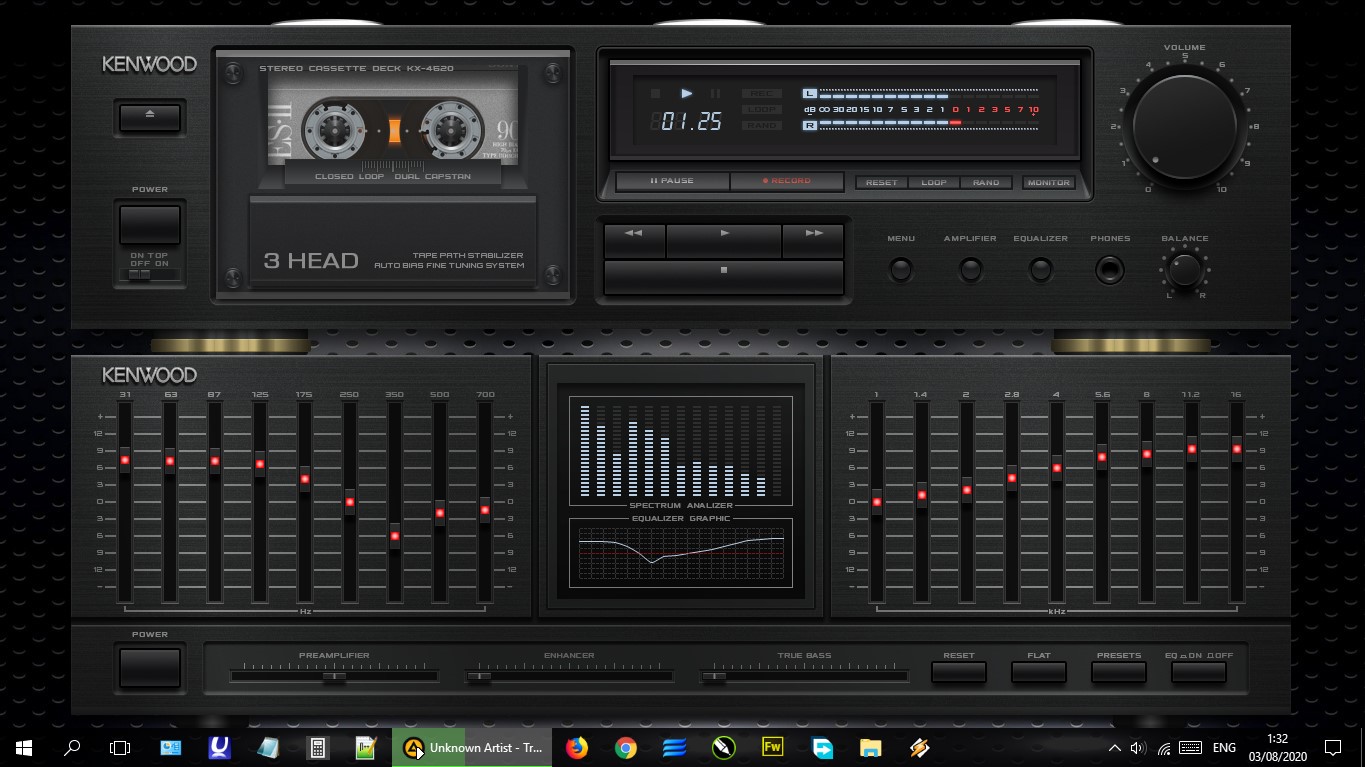Click the 250 Hz band slider knob
Viewport: 1365px width, 767px height.
(x=350, y=503)
